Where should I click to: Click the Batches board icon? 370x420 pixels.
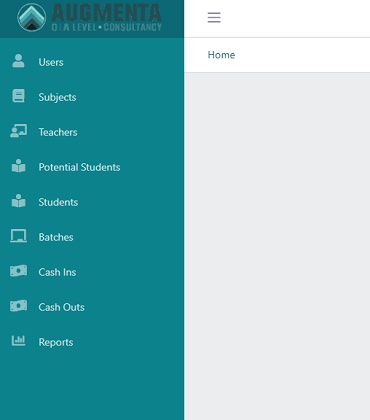18,236
